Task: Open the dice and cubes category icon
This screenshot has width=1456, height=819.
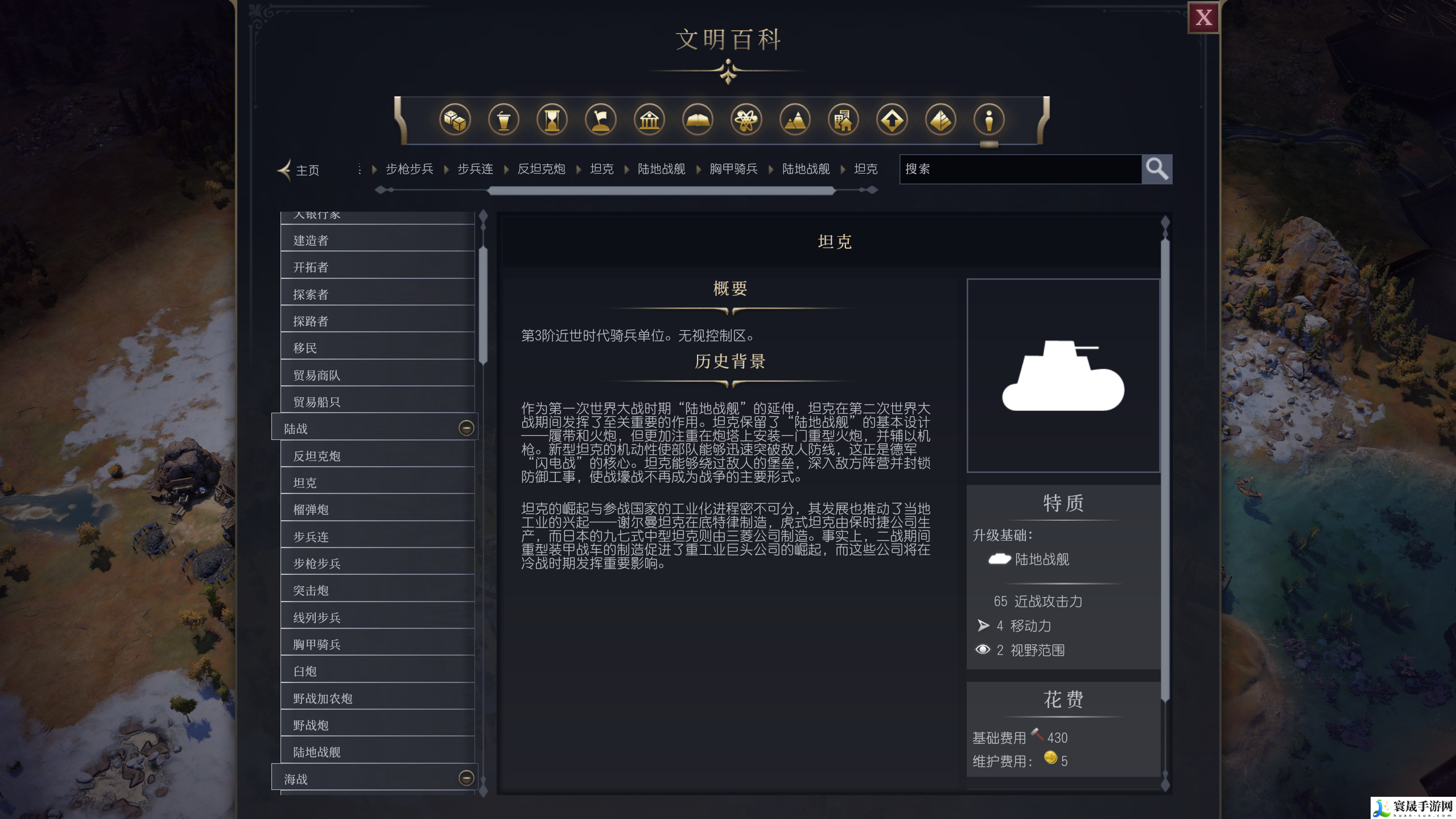Action: click(455, 120)
